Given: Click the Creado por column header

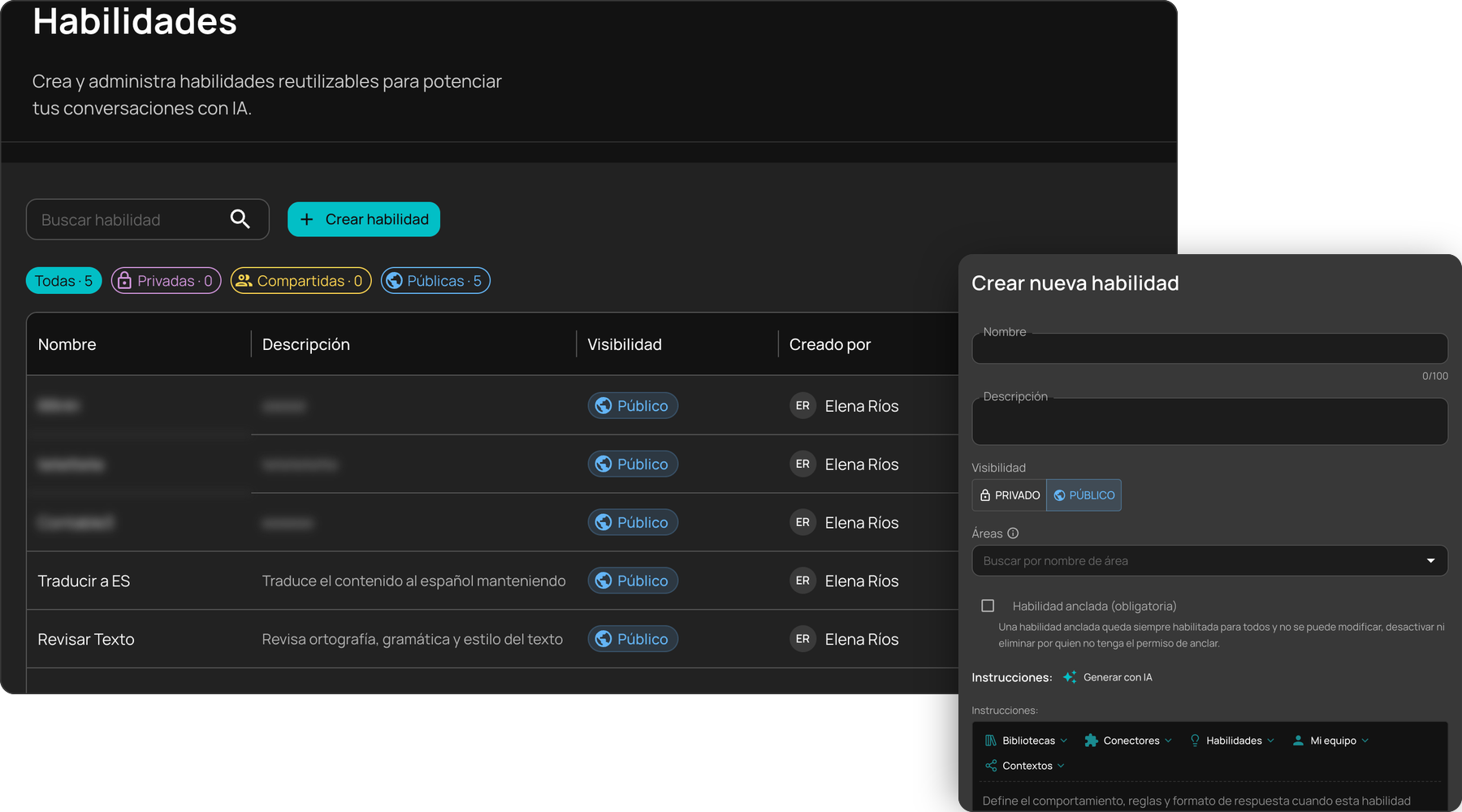Looking at the screenshot, I should tap(830, 344).
